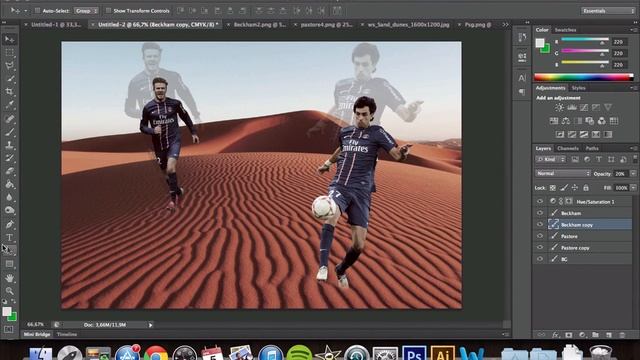The image size is (640, 360).
Task: Click the color spectrum ramp bar
Action: tap(584, 77)
